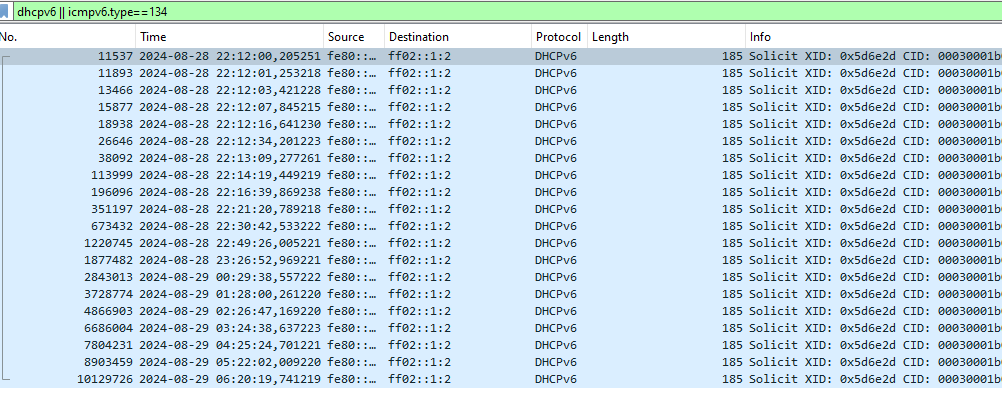Select packet number 18938
This screenshot has width=1002, height=408.
[x=501, y=124]
